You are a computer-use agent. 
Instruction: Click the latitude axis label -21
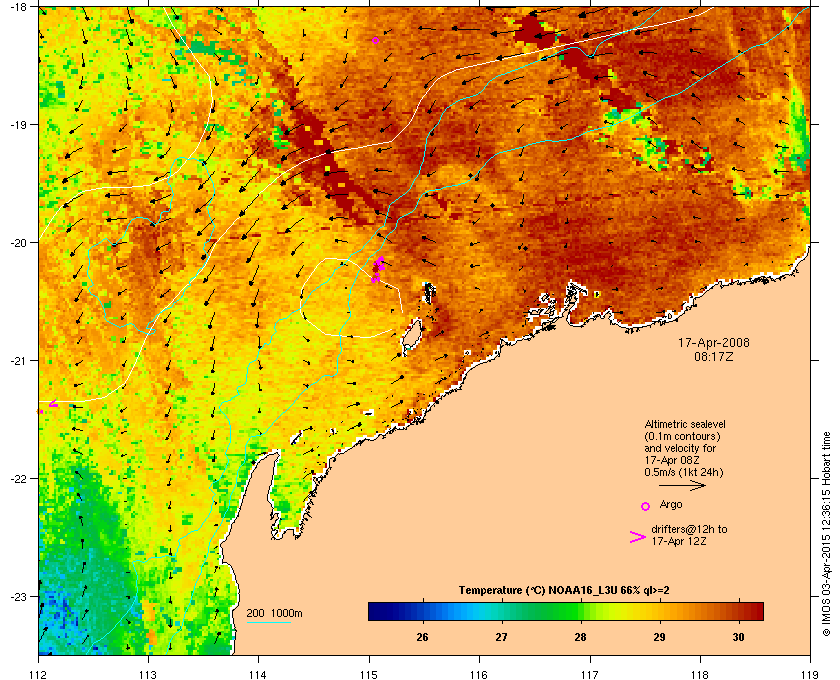pos(18,360)
